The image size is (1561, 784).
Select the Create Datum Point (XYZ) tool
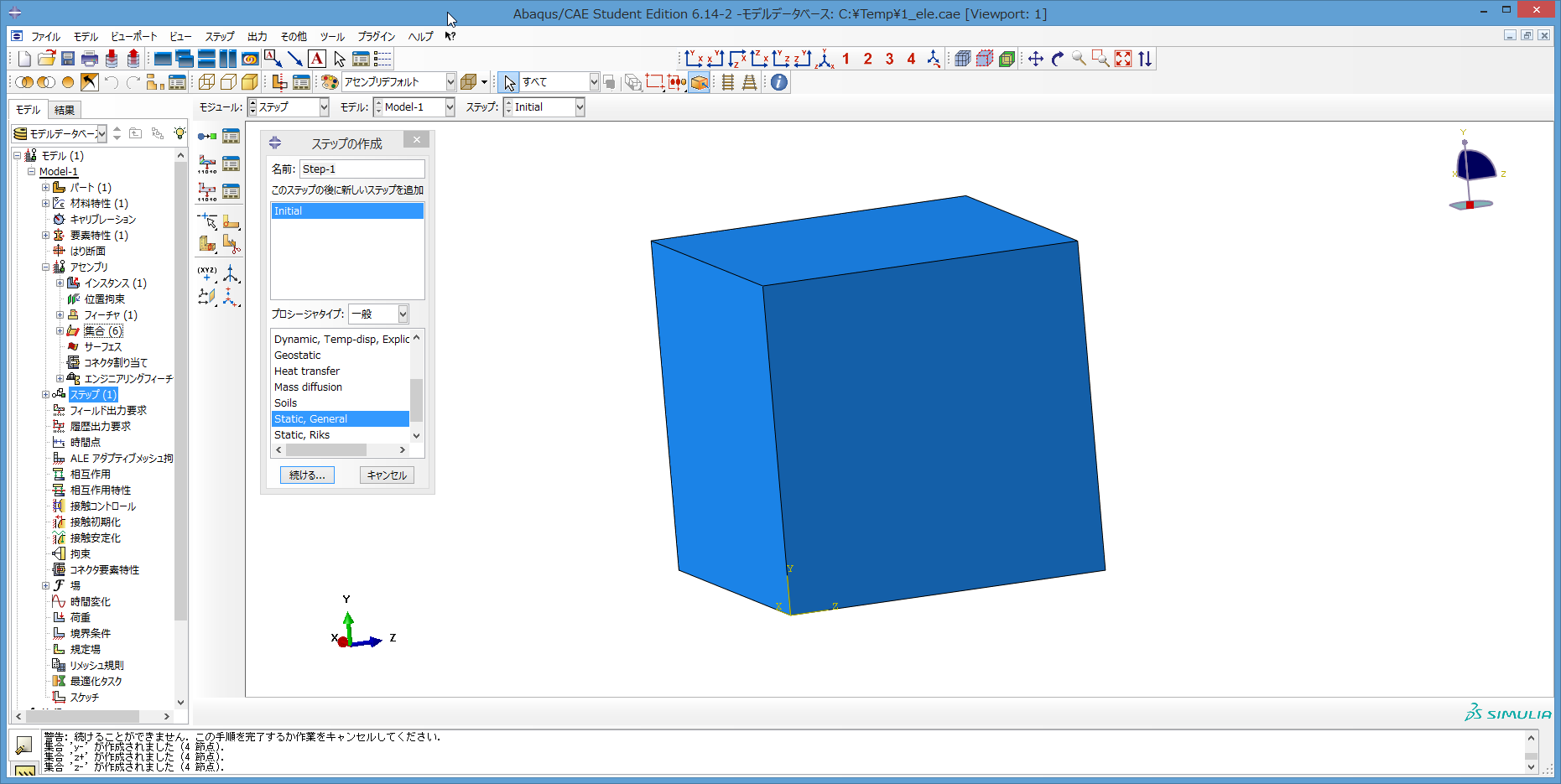[207, 273]
